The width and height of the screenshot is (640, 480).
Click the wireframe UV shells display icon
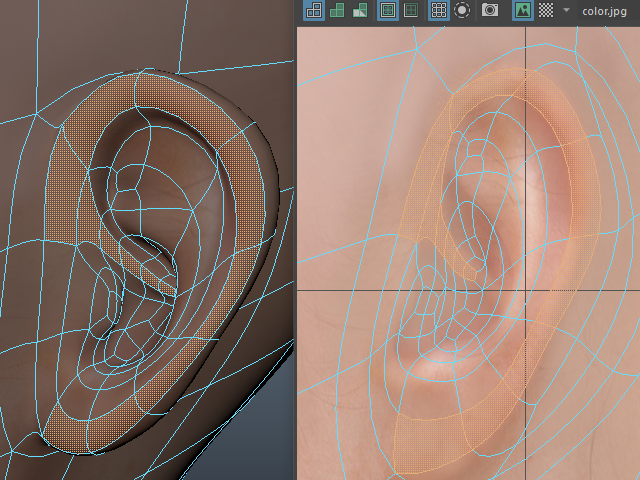click(x=314, y=10)
